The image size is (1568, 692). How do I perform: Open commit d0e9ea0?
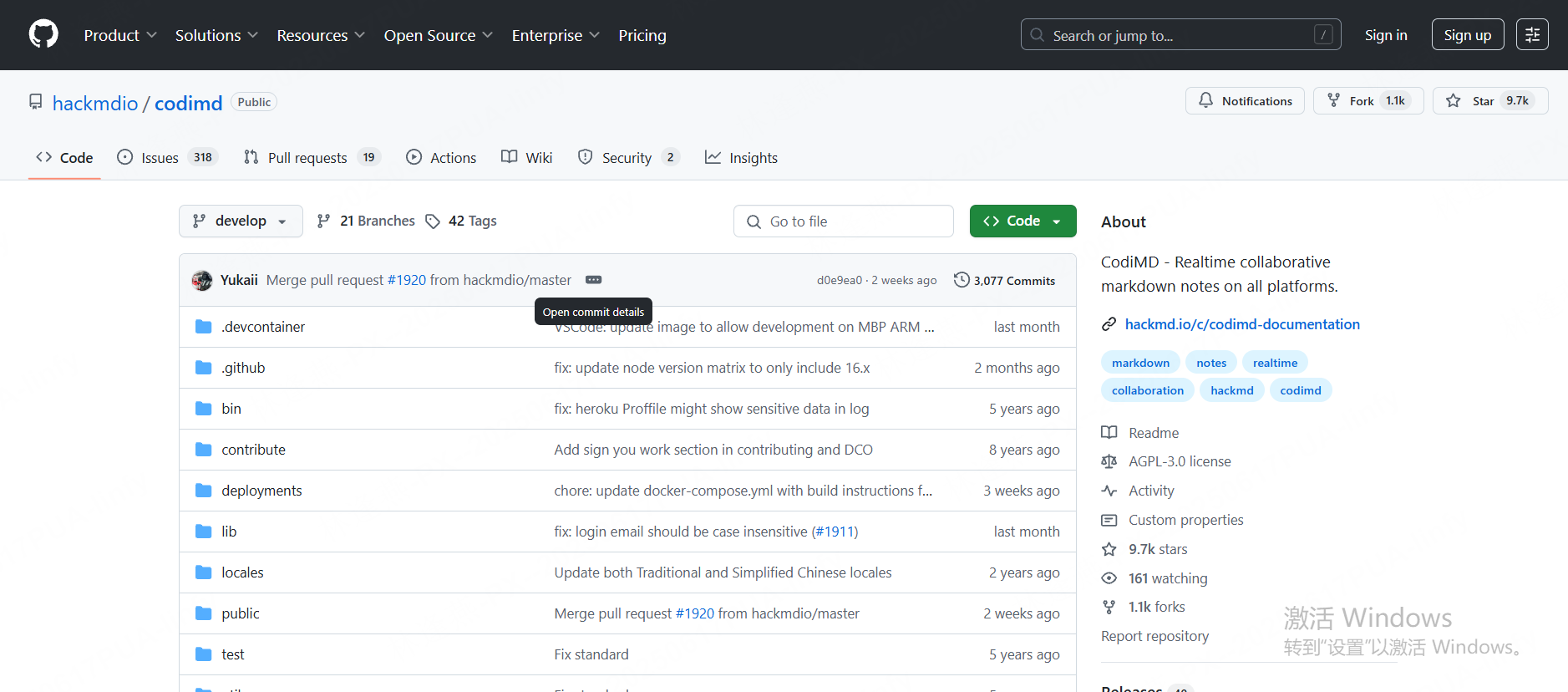(840, 281)
